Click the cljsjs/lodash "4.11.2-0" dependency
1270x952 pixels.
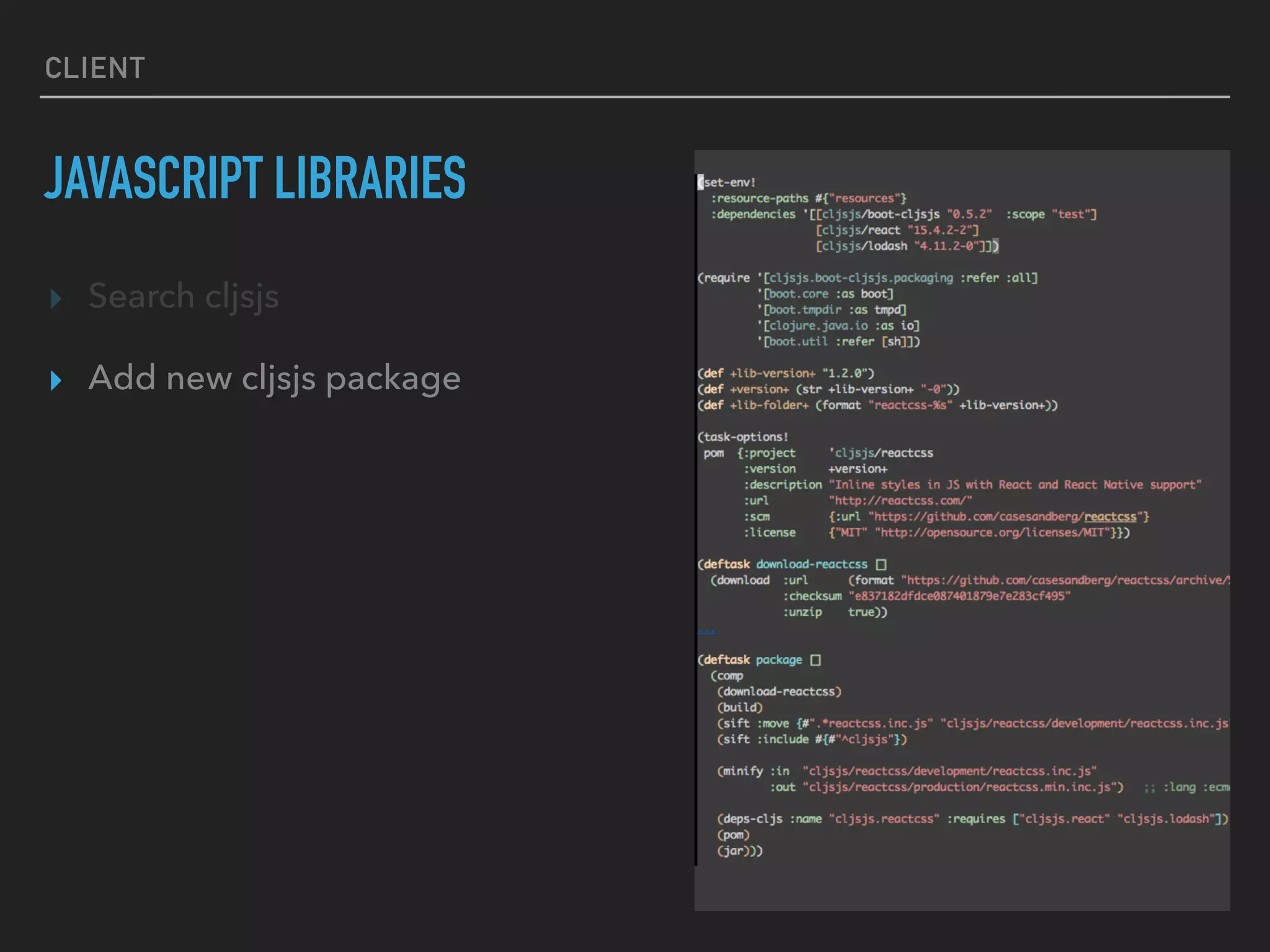click(904, 246)
